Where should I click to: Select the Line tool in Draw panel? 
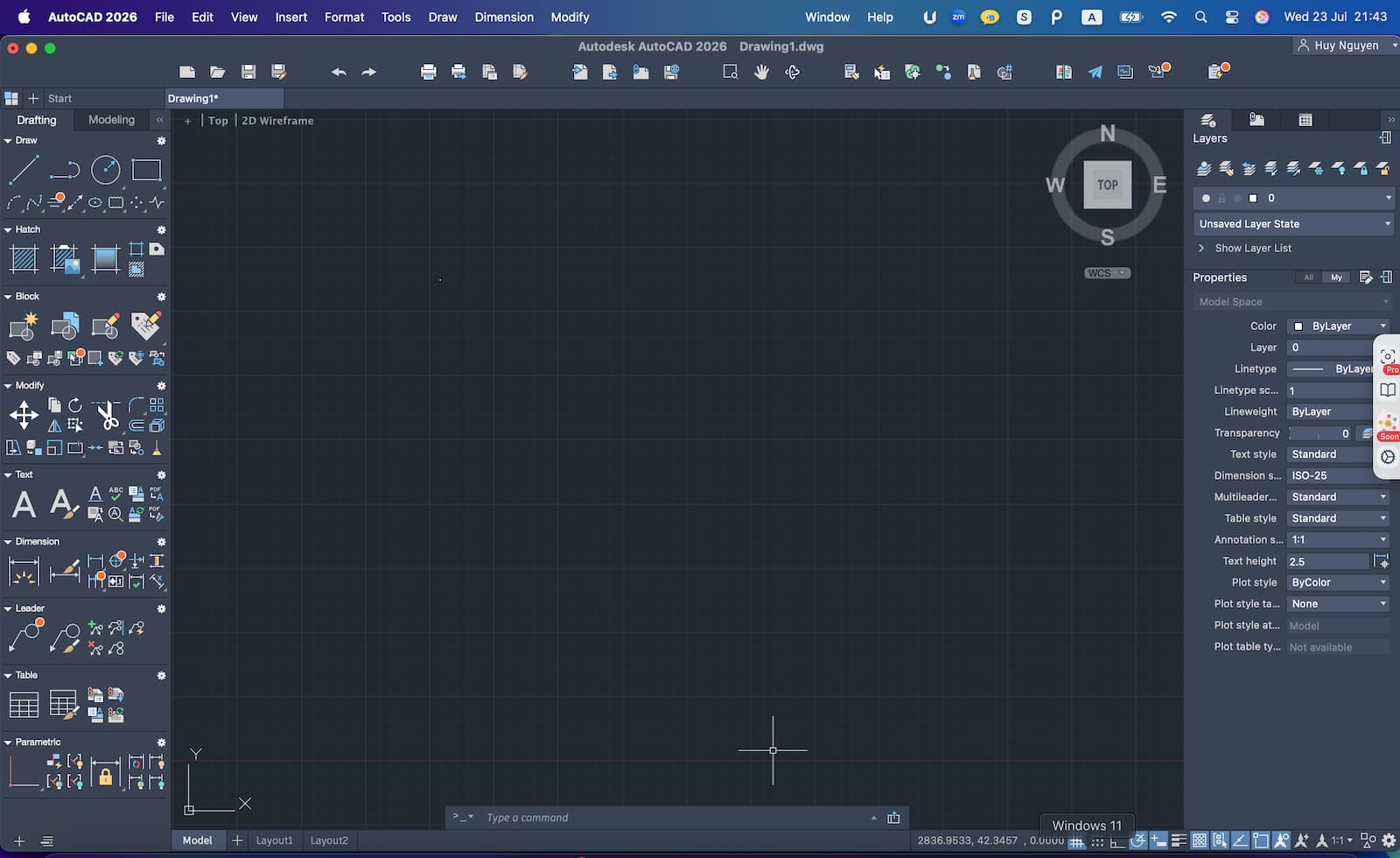point(24,170)
